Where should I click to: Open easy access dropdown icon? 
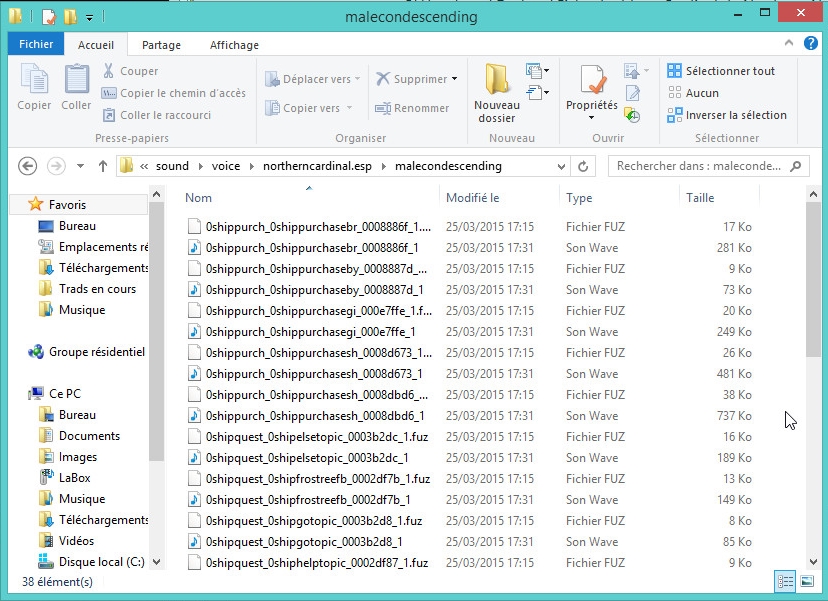point(537,92)
